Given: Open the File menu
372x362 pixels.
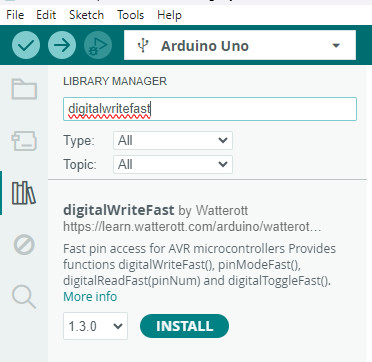Looking at the screenshot, I should pos(15,15).
